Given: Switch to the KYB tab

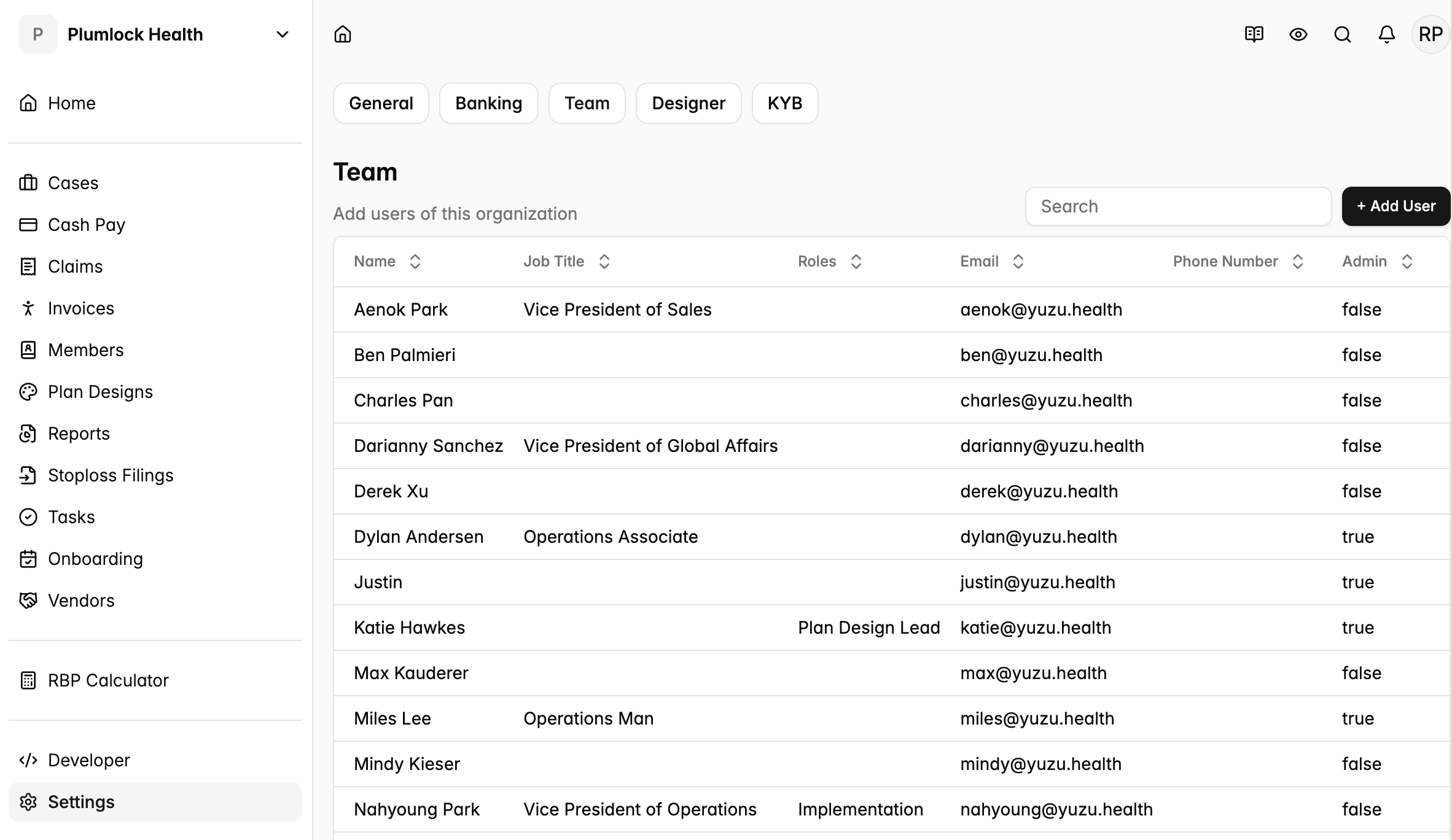Looking at the screenshot, I should [x=784, y=103].
